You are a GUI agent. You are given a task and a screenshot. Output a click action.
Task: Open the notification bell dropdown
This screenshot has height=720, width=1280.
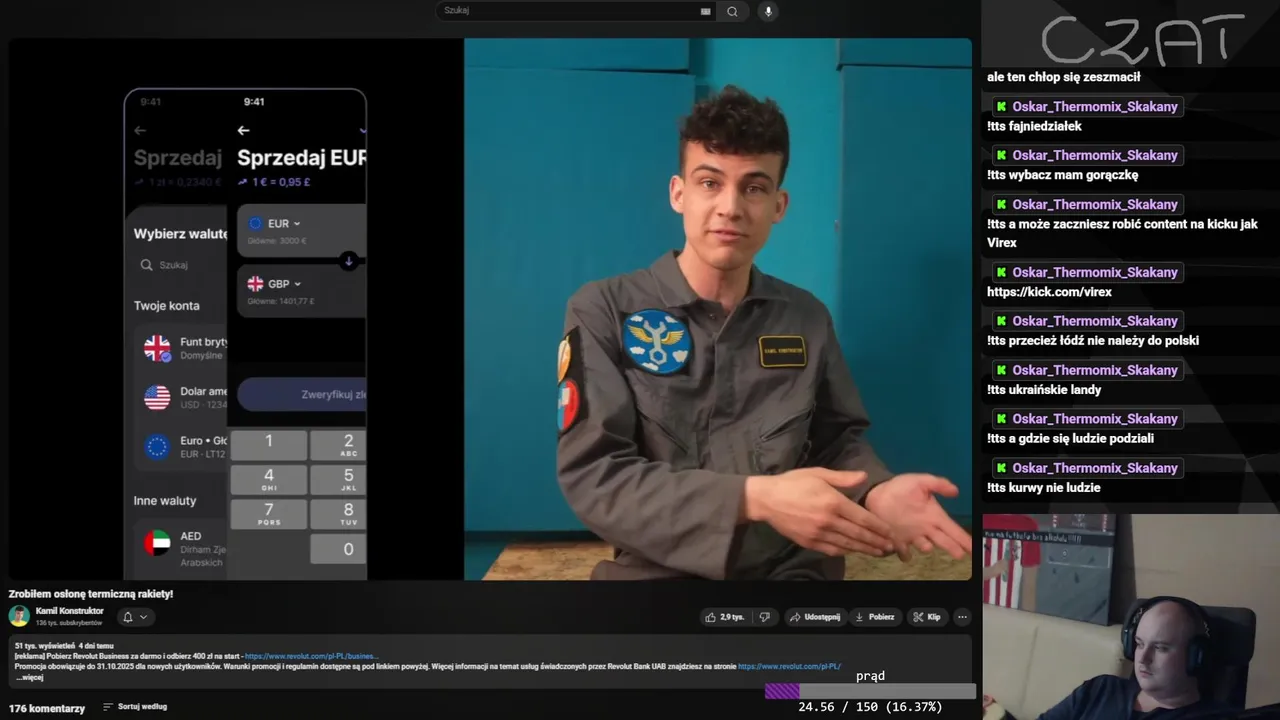[x=135, y=617]
